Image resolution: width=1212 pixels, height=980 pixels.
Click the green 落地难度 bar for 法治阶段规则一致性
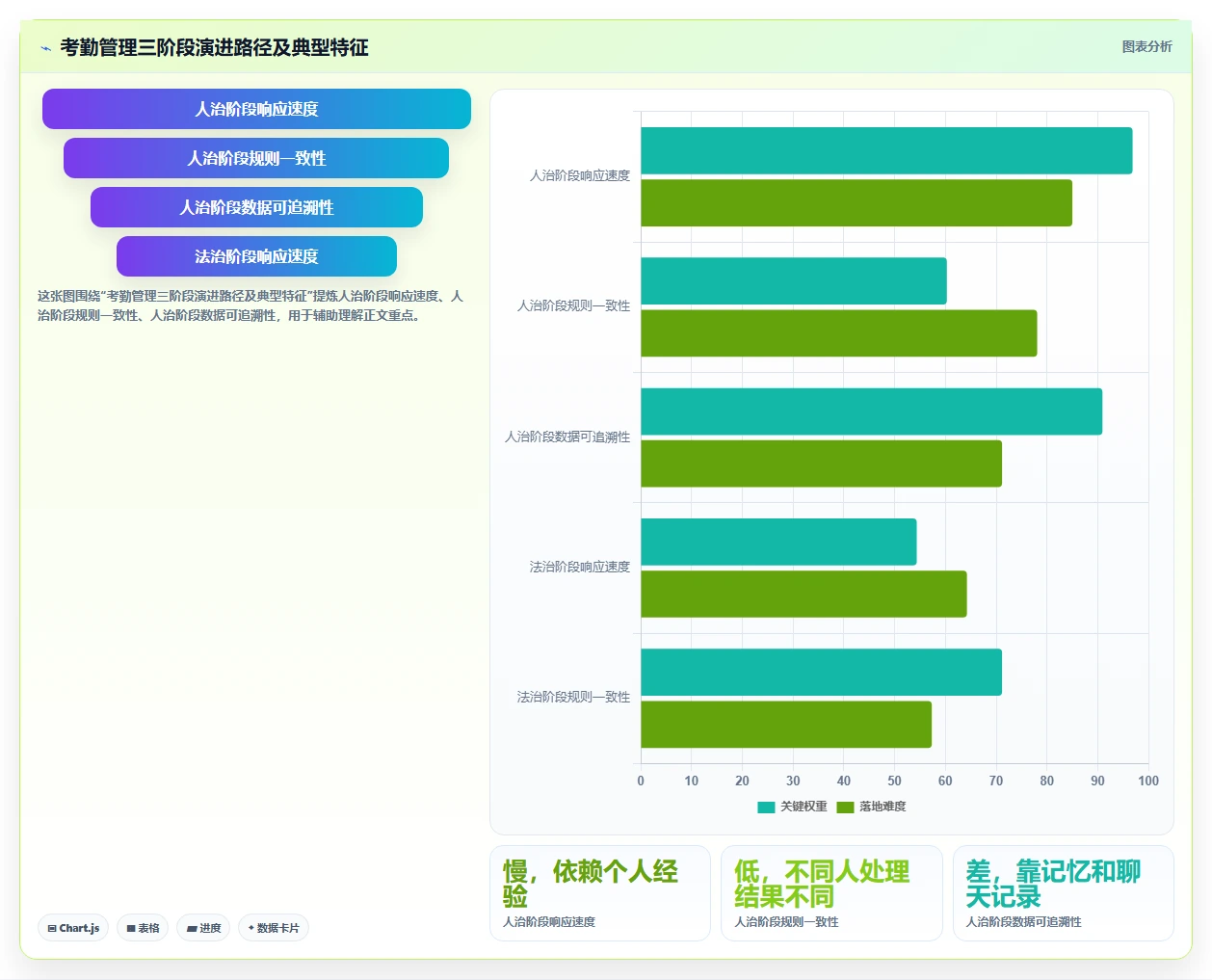(786, 725)
